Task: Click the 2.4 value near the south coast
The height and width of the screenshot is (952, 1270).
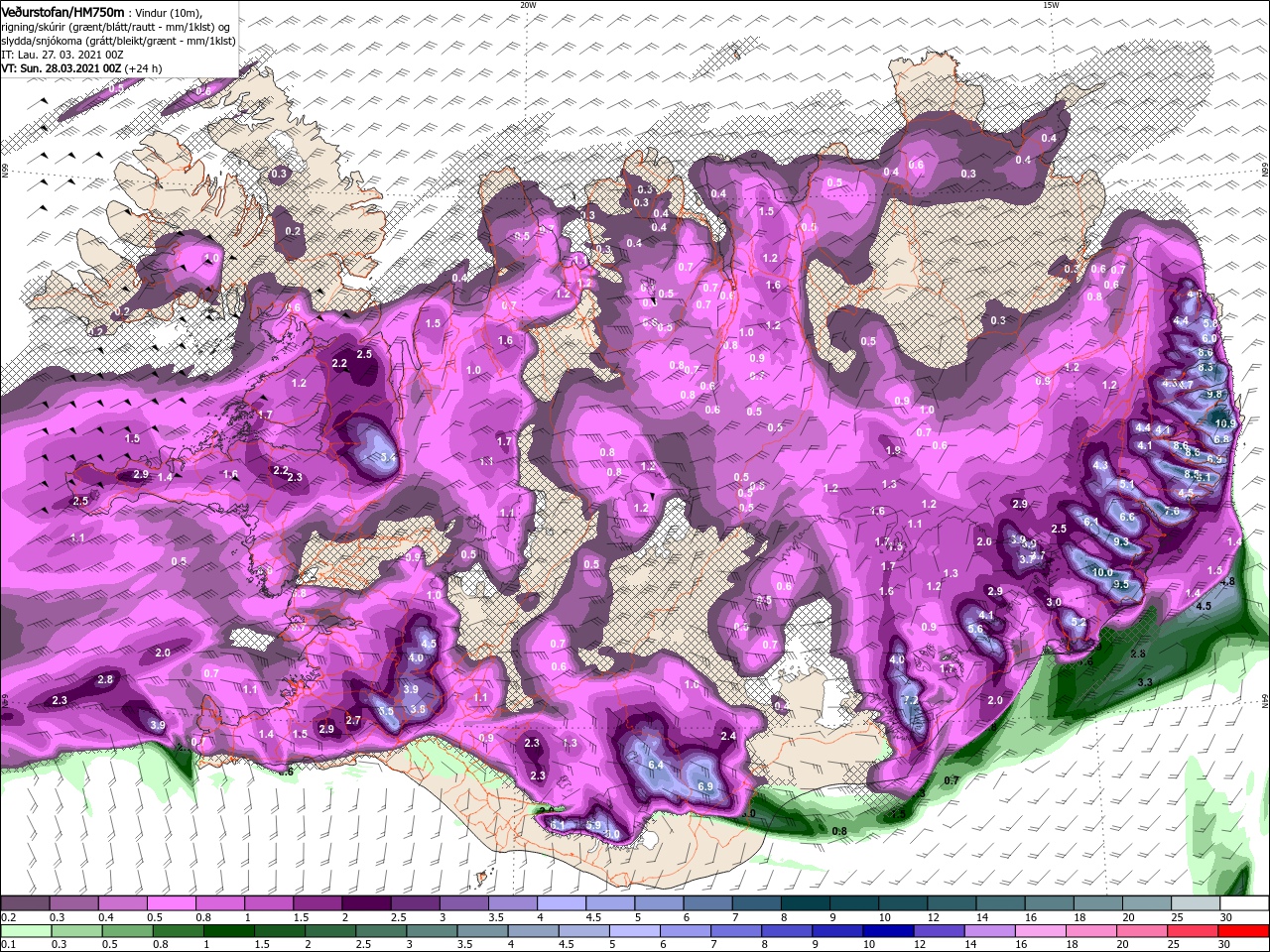Action: [x=728, y=736]
